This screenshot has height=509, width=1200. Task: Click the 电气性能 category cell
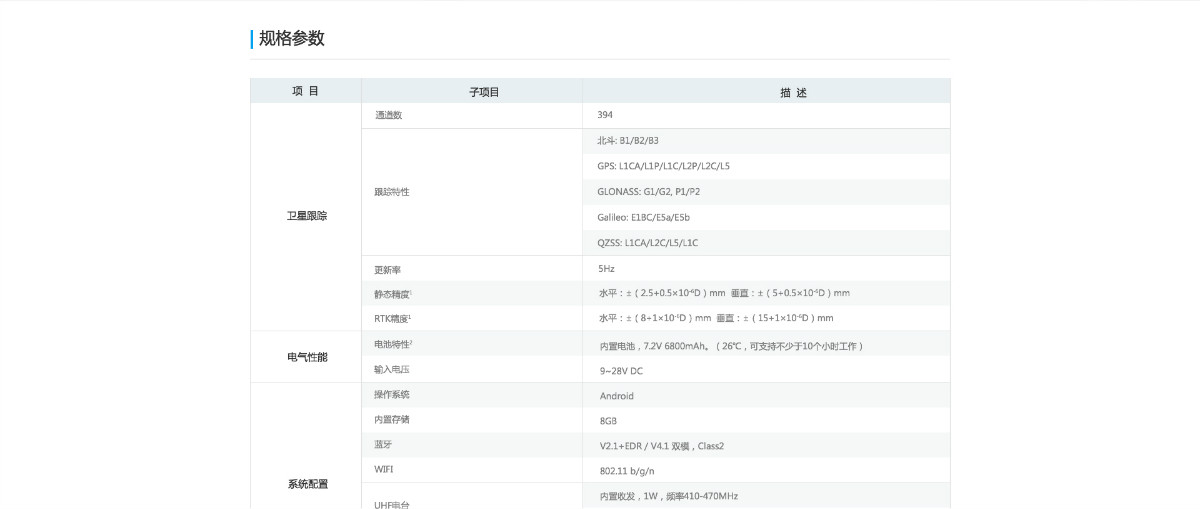(307, 356)
